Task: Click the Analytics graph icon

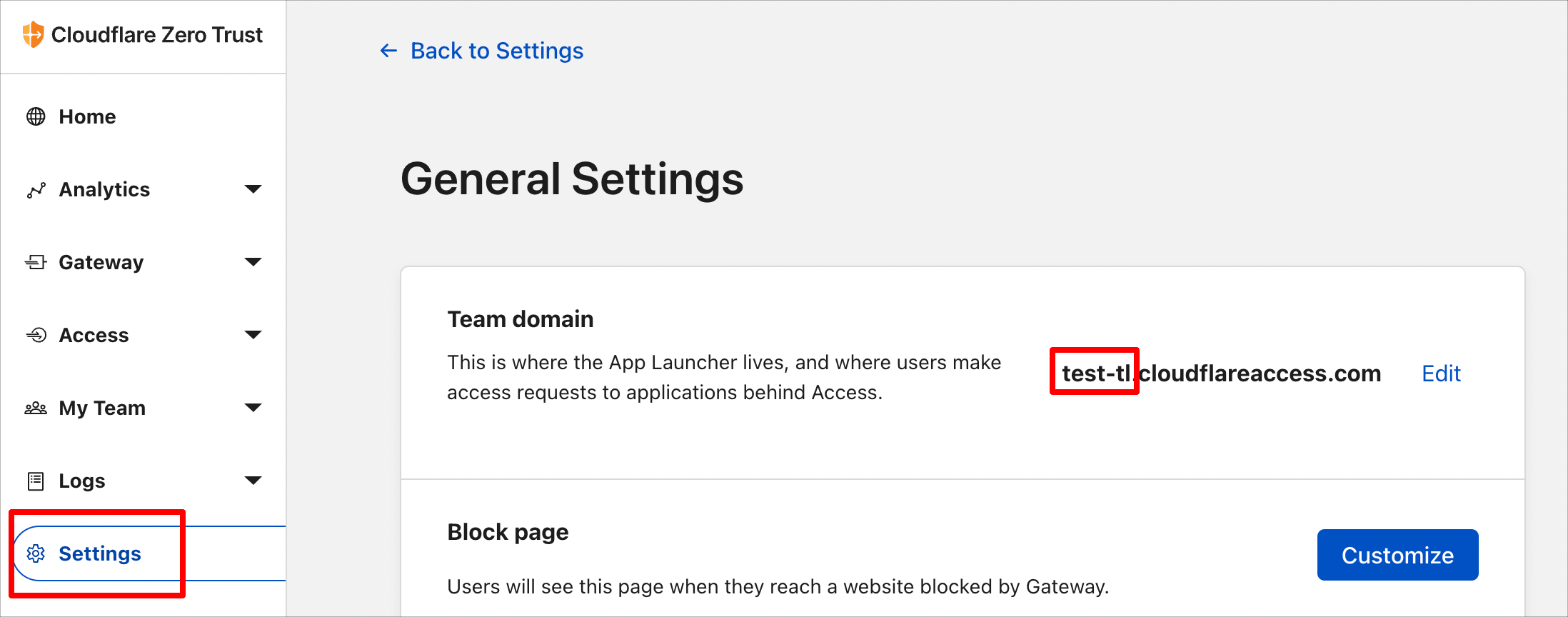Action: point(36,190)
